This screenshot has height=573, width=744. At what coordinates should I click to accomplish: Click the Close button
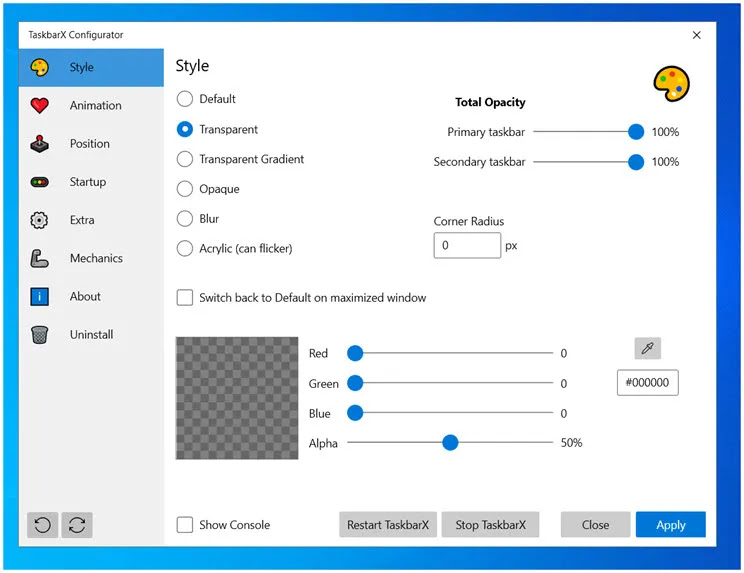tap(595, 525)
